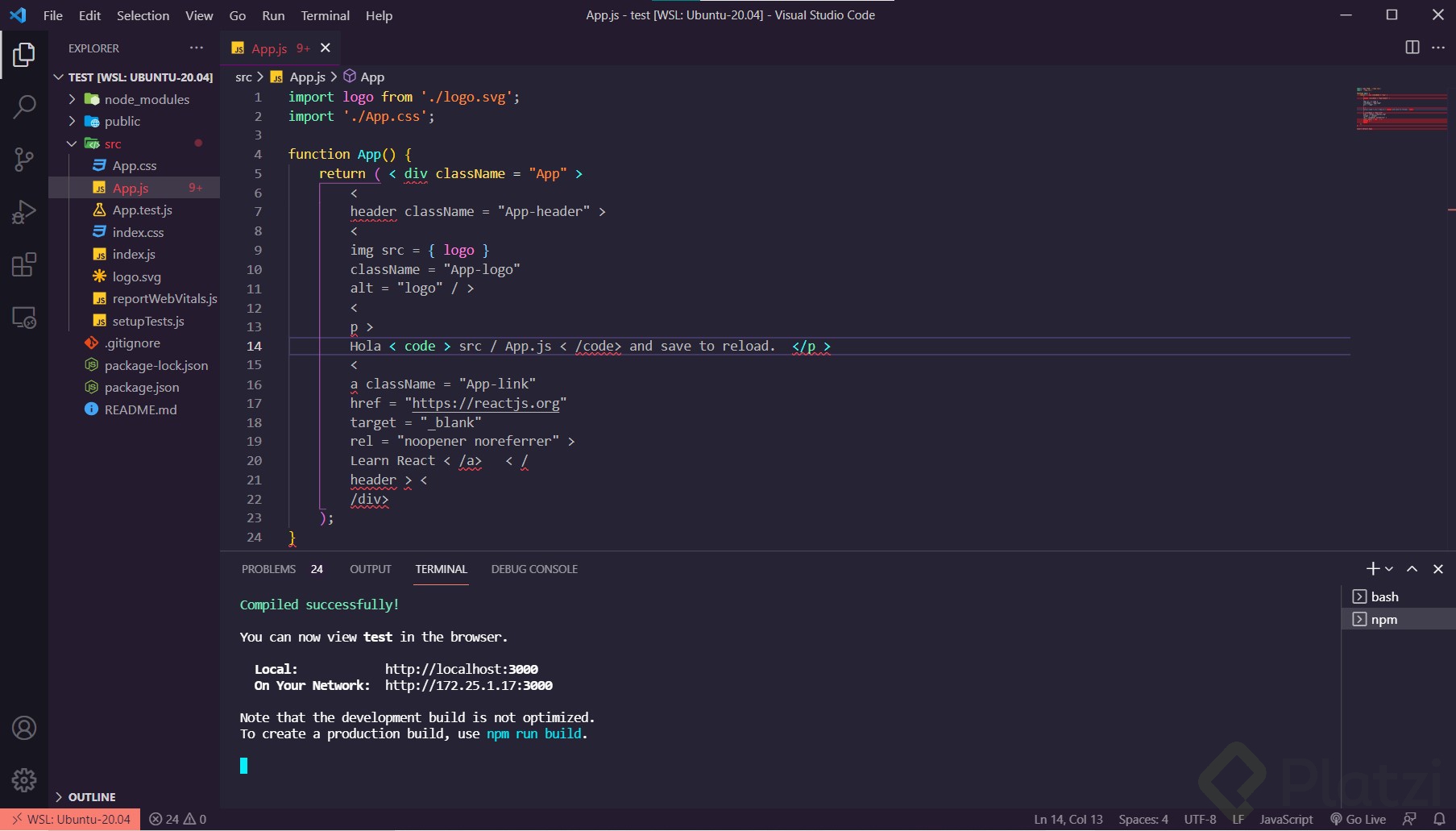
Task: Open the Extensions view
Action: click(24, 264)
